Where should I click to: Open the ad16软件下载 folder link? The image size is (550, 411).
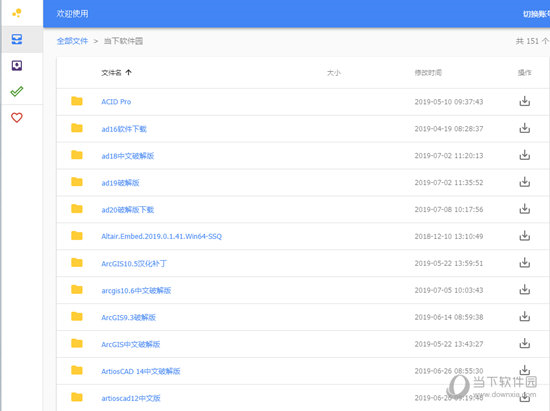124,129
